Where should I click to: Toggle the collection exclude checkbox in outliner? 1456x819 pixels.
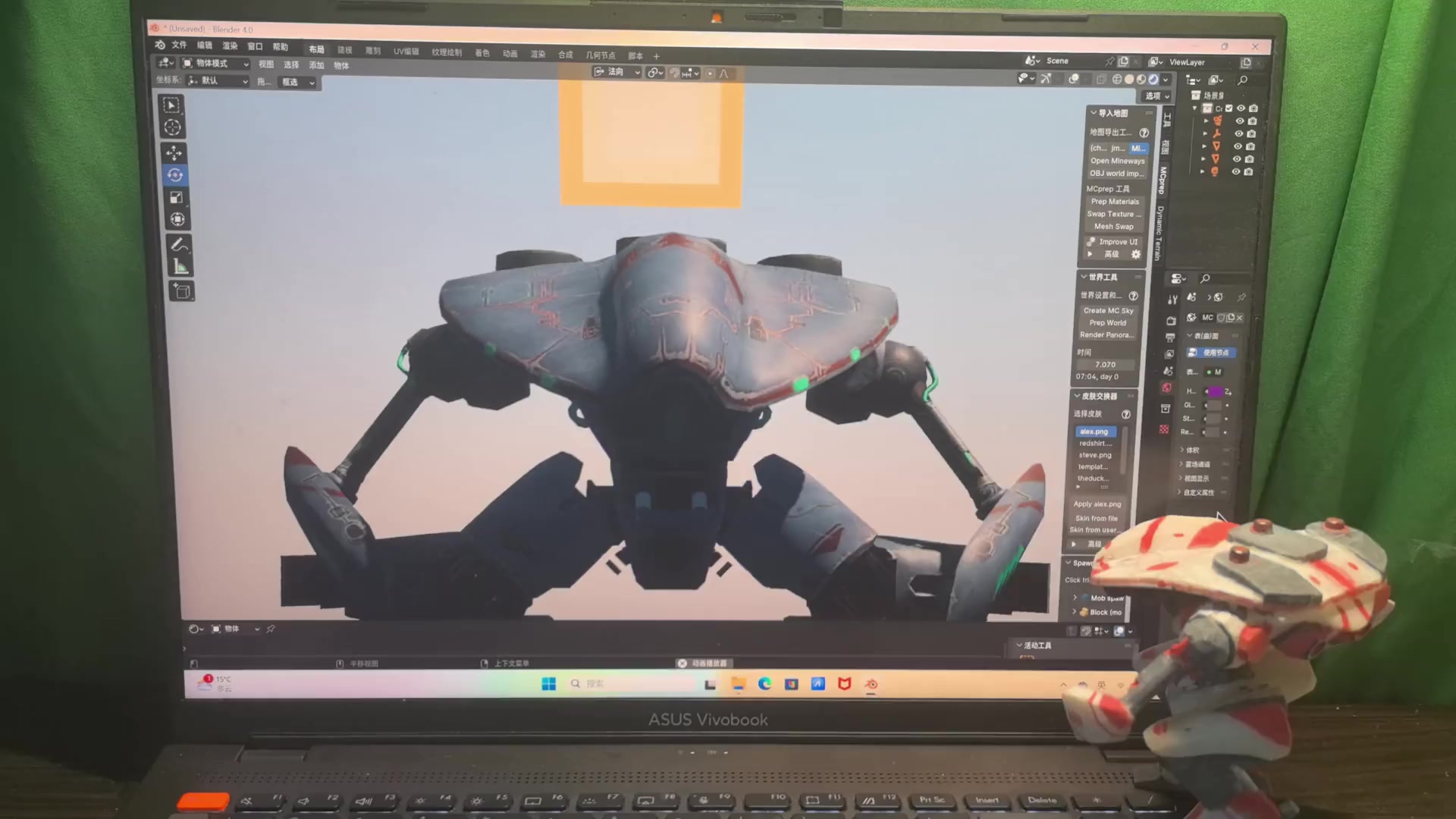pyautogui.click(x=1229, y=108)
